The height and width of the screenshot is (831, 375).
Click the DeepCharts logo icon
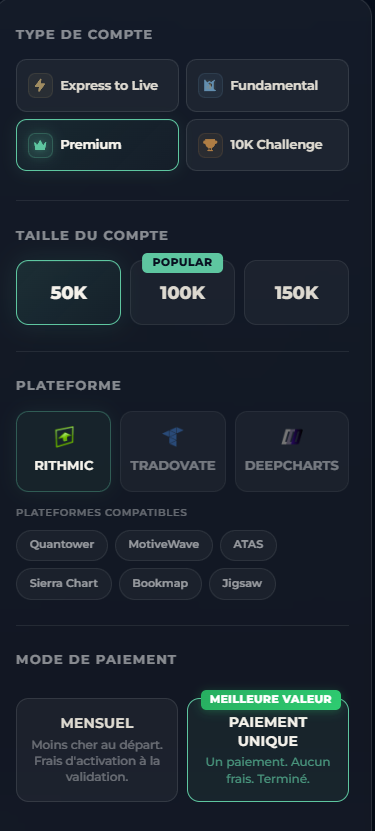[x=292, y=437]
